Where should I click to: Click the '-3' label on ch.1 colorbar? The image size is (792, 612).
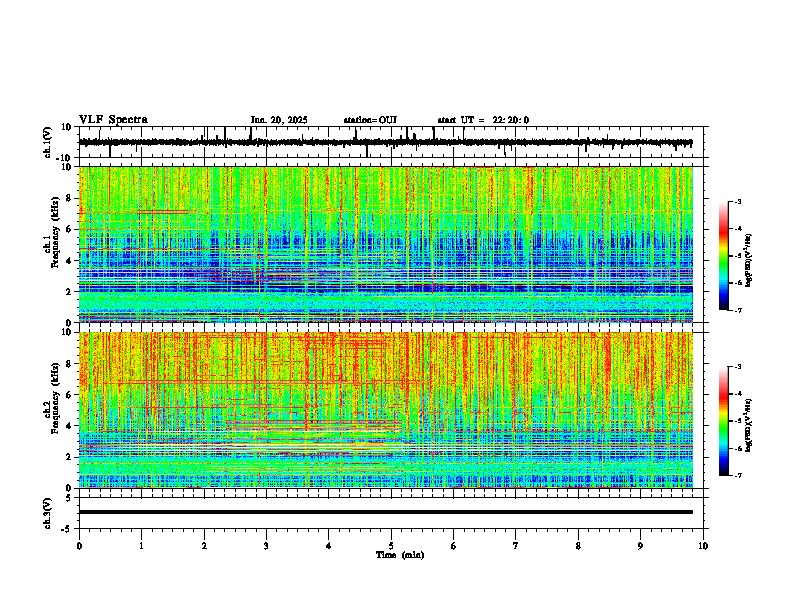(x=738, y=201)
